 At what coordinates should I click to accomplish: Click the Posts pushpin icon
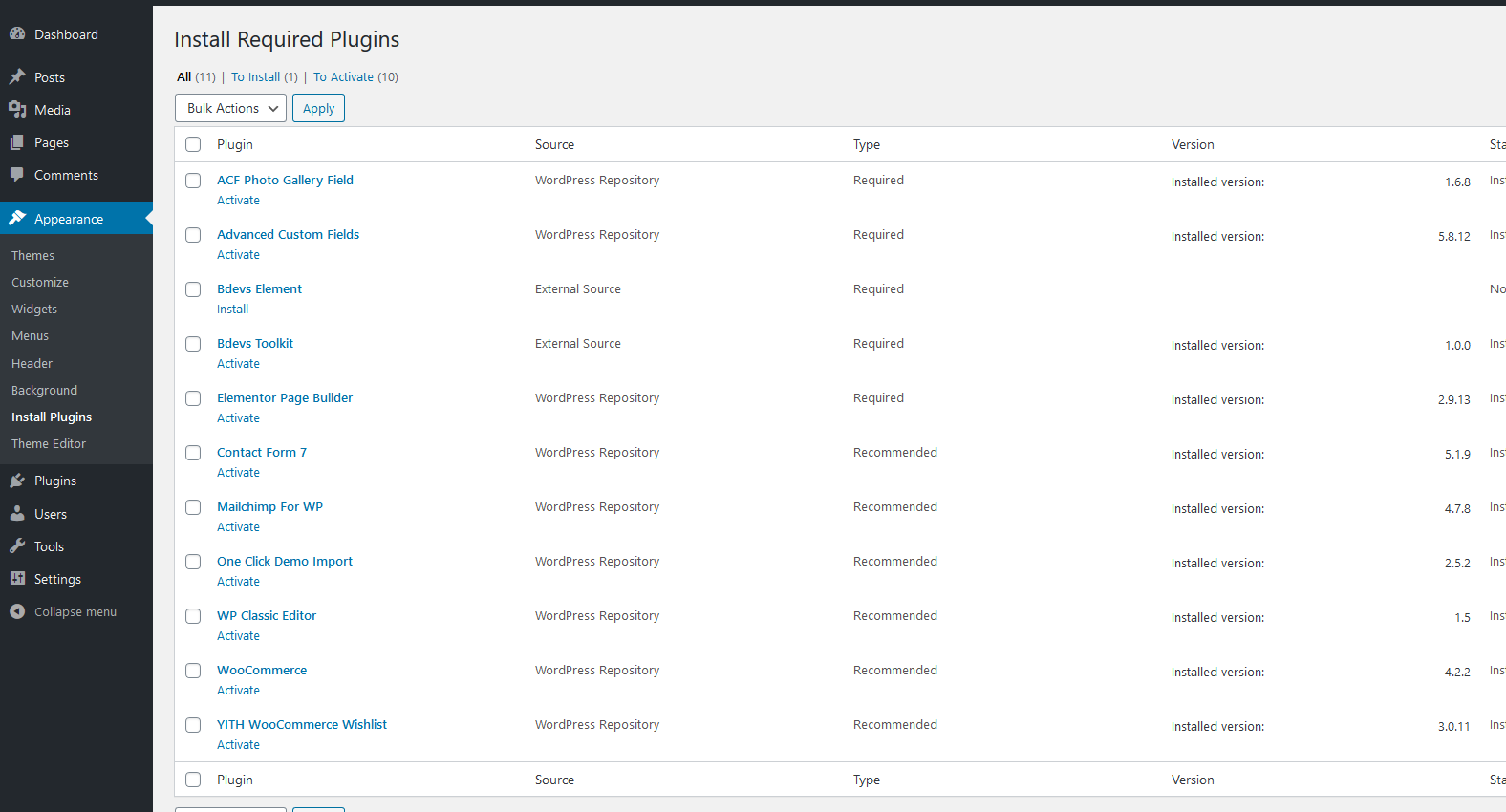click(x=17, y=77)
